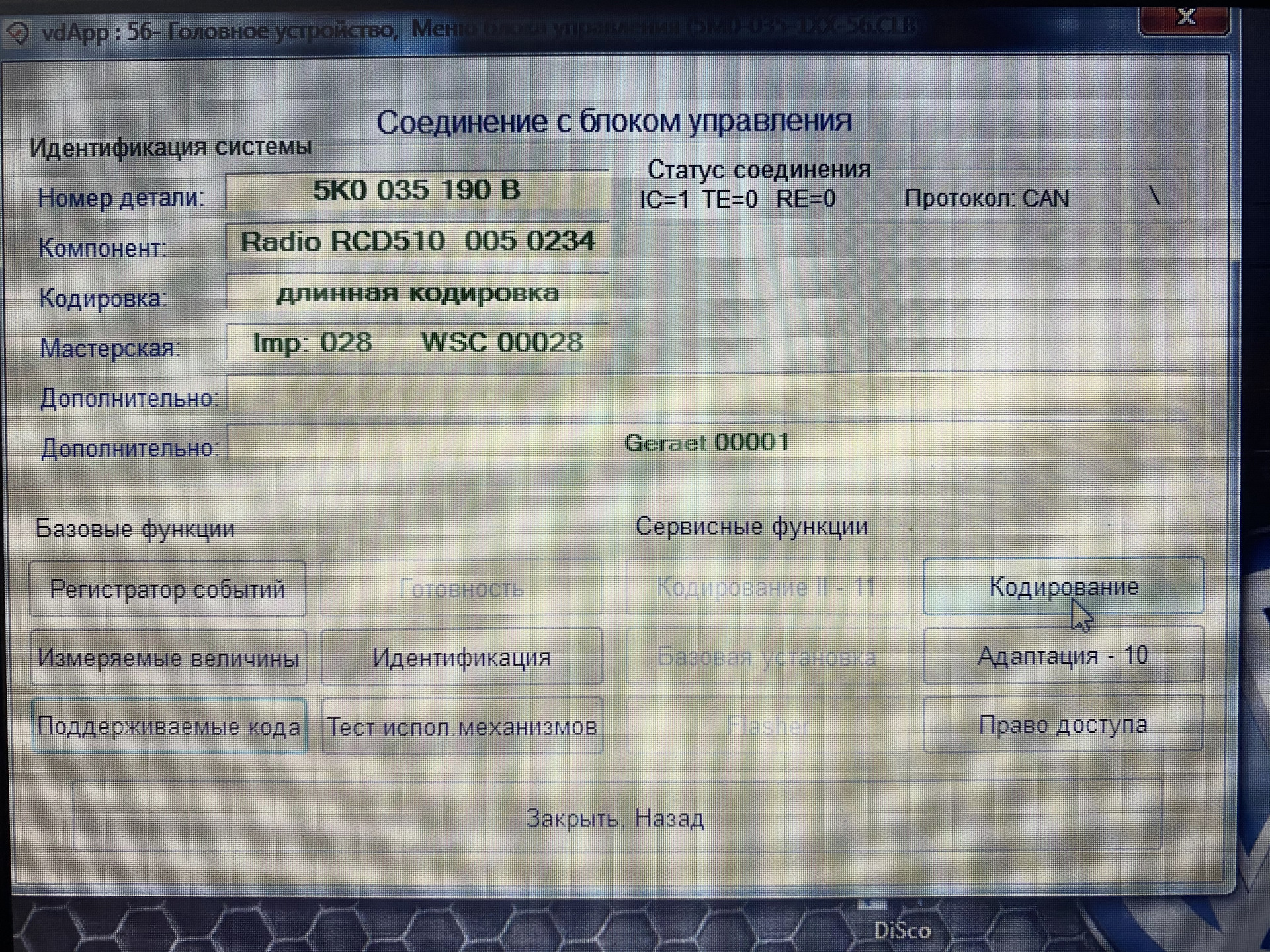
Task: Click the Radio RCD510 component field
Action: pos(417,241)
